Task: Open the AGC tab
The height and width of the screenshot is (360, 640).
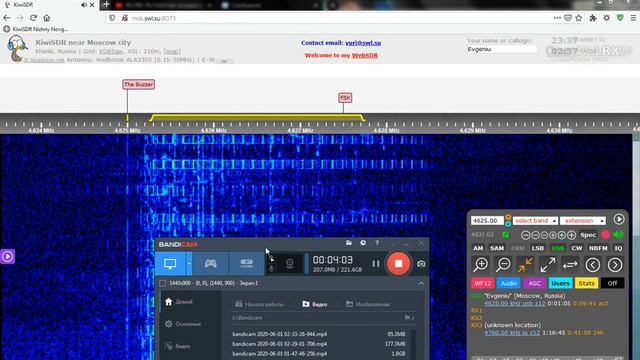Action: tap(534, 283)
